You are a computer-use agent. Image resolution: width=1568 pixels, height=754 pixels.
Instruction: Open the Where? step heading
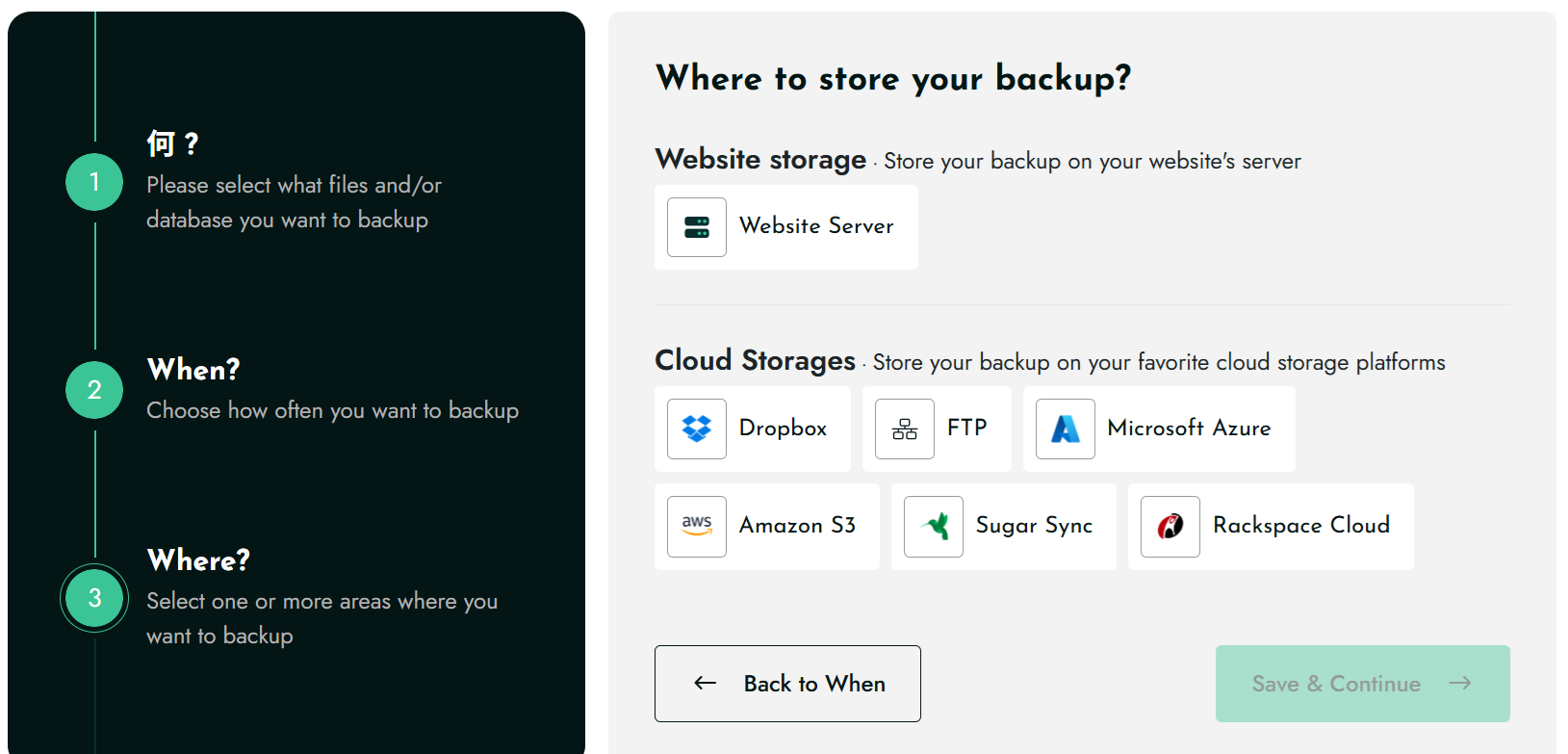pyautogui.click(x=198, y=560)
